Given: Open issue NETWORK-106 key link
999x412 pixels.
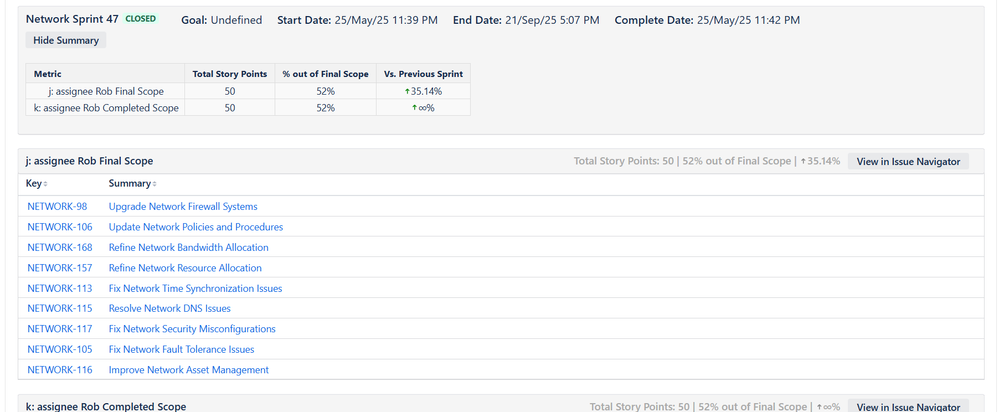Looking at the screenshot, I should [x=59, y=227].
